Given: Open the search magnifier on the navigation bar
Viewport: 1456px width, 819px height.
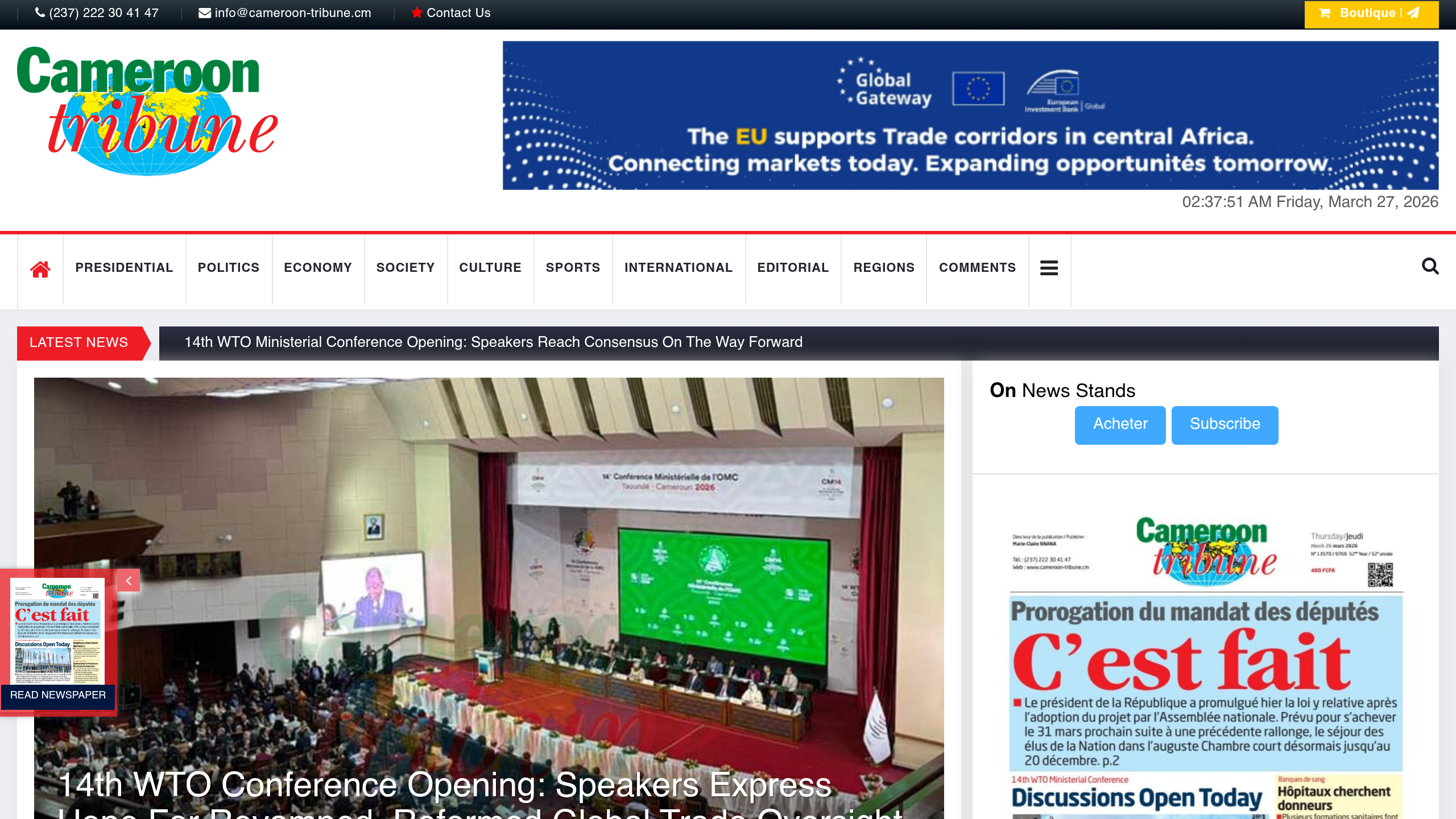Looking at the screenshot, I should [x=1431, y=268].
